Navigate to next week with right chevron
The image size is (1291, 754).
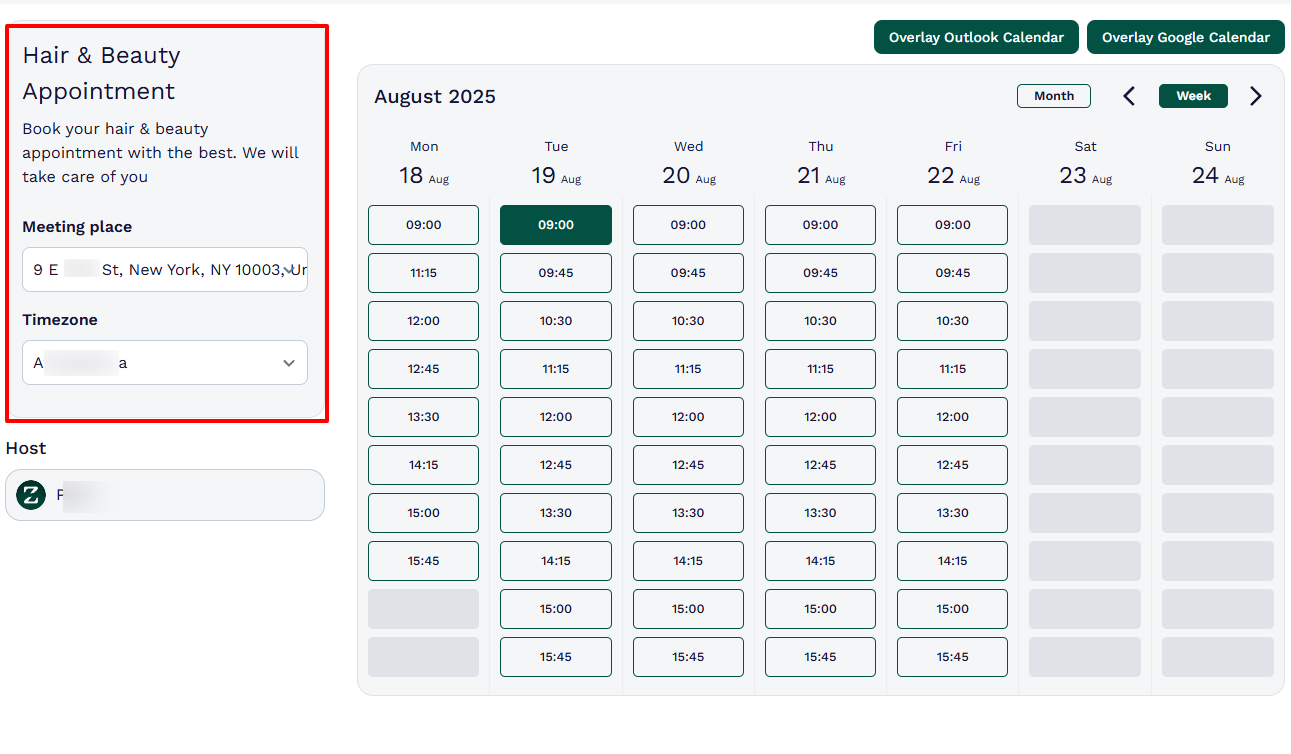[x=1256, y=96]
